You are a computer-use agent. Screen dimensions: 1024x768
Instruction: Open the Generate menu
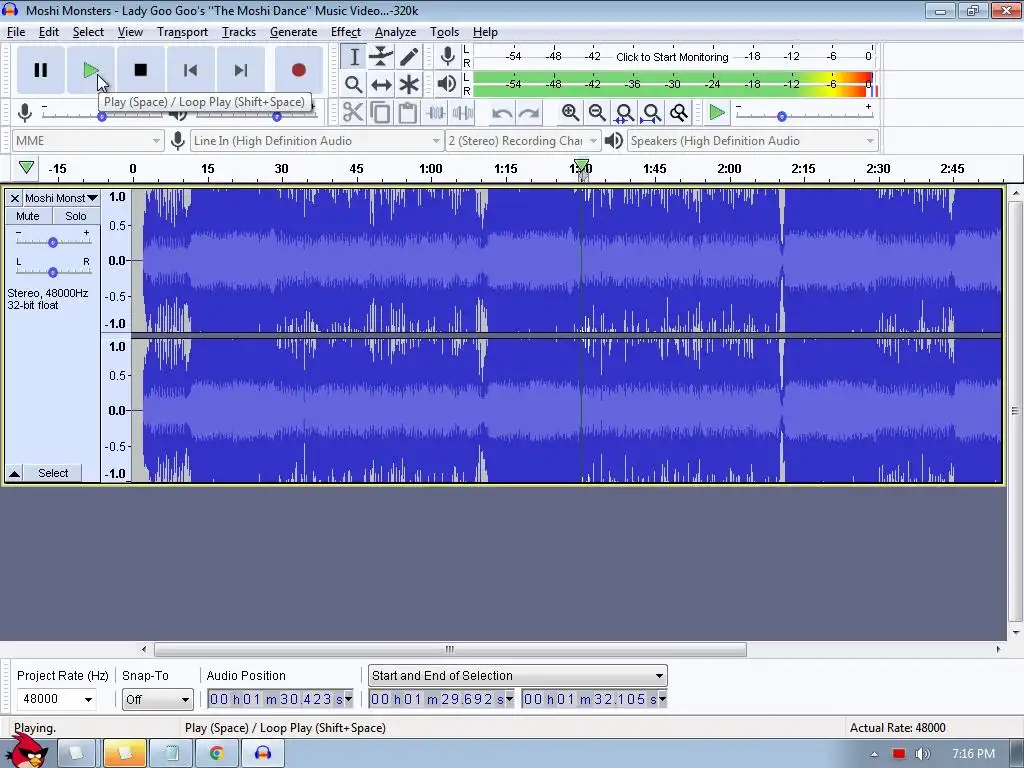click(293, 32)
